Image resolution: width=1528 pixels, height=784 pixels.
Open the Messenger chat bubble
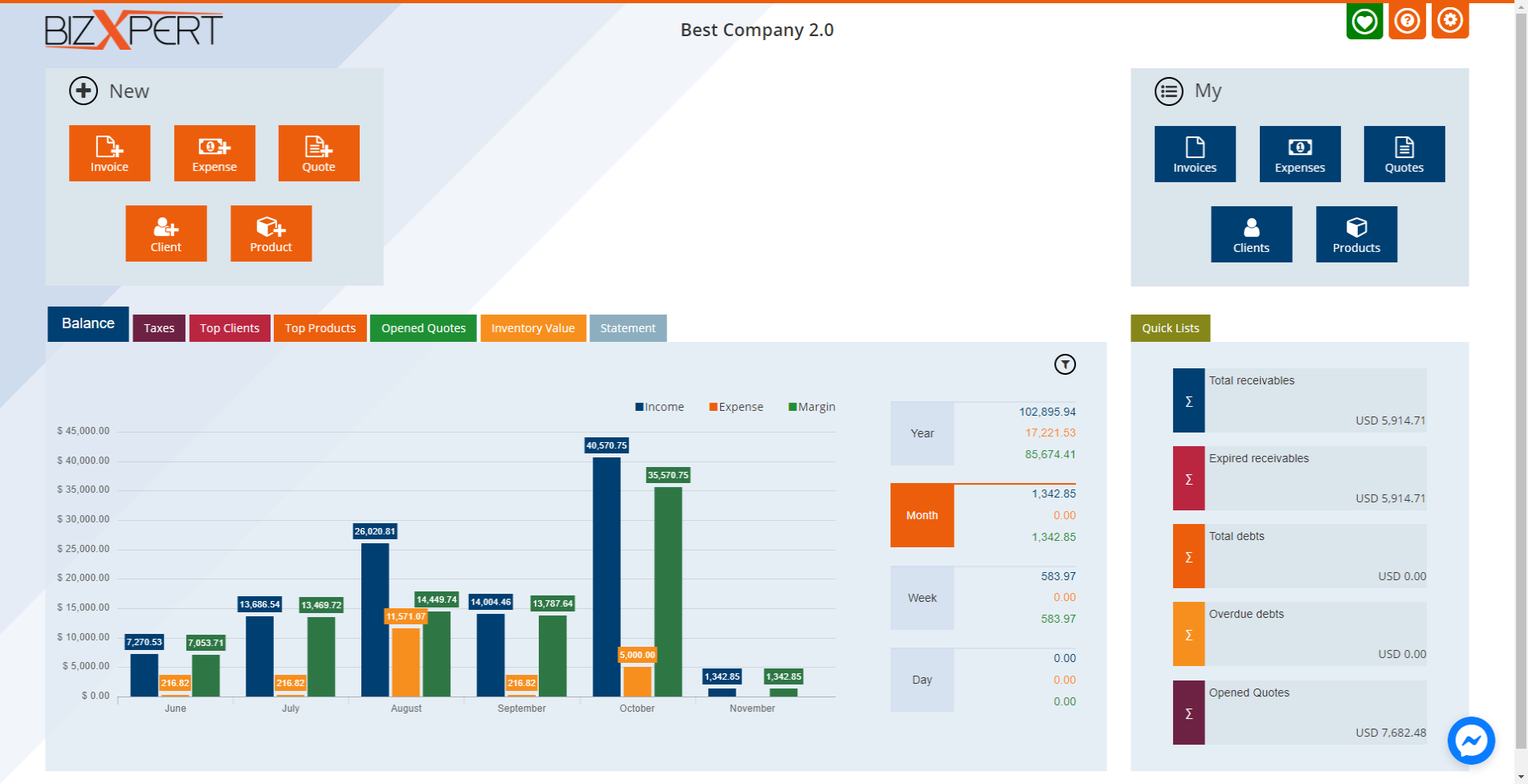(1470, 741)
